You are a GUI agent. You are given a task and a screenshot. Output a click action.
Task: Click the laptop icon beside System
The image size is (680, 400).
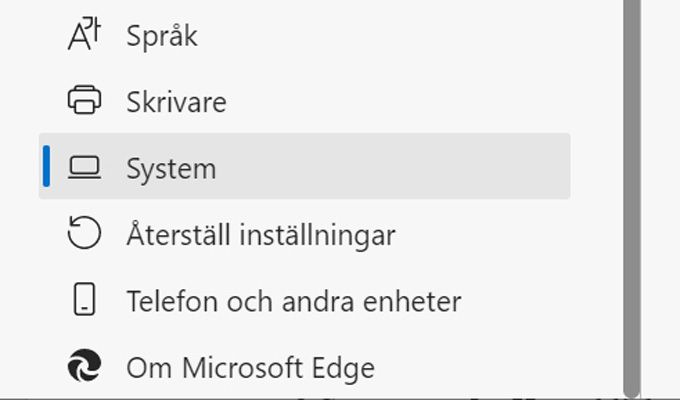click(84, 167)
